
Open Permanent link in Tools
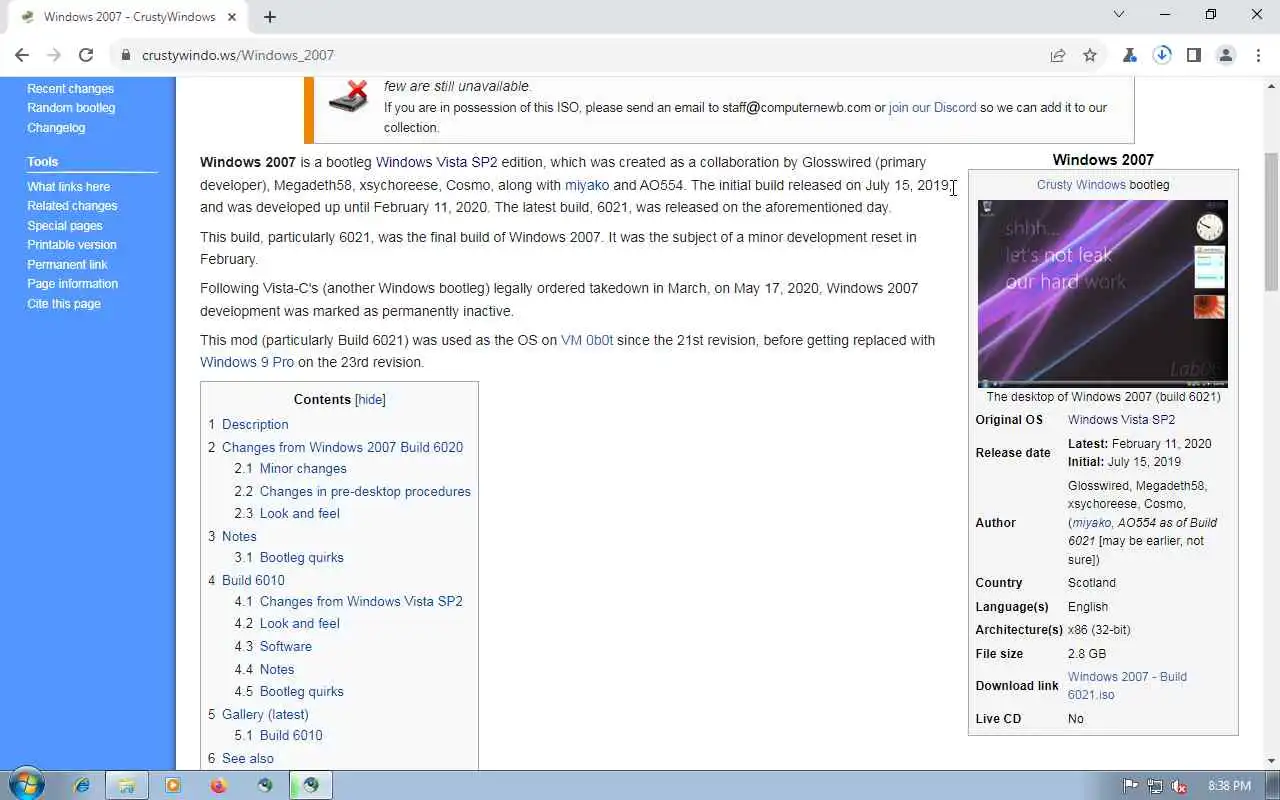point(67,265)
